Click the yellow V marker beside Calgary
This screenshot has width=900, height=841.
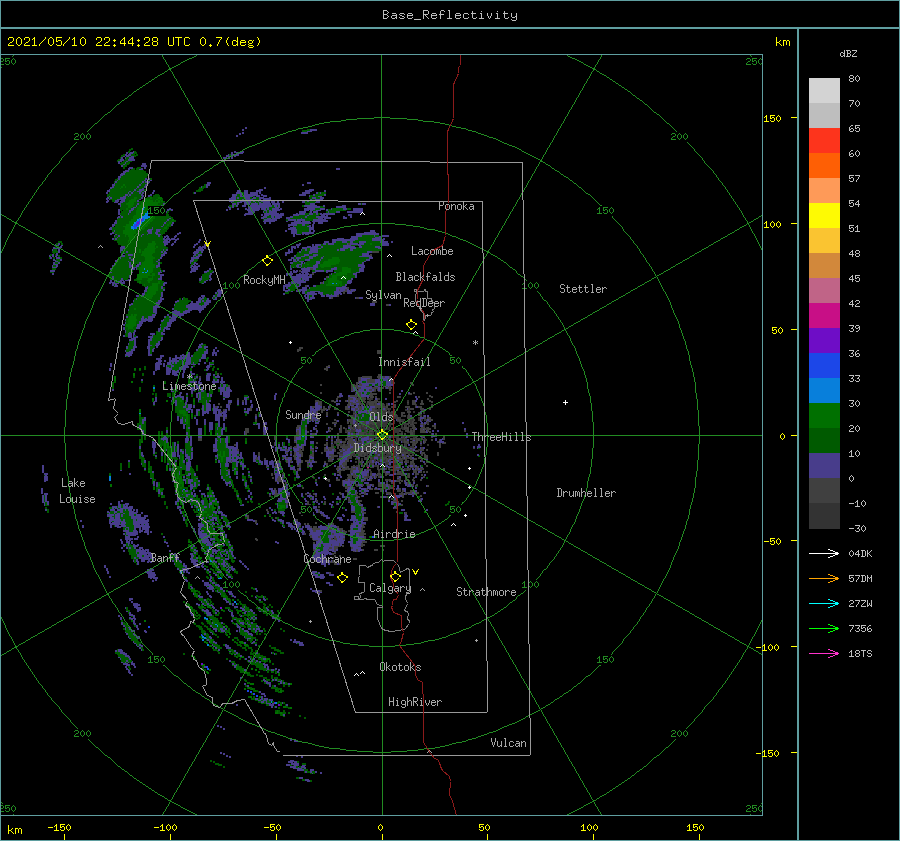415,572
